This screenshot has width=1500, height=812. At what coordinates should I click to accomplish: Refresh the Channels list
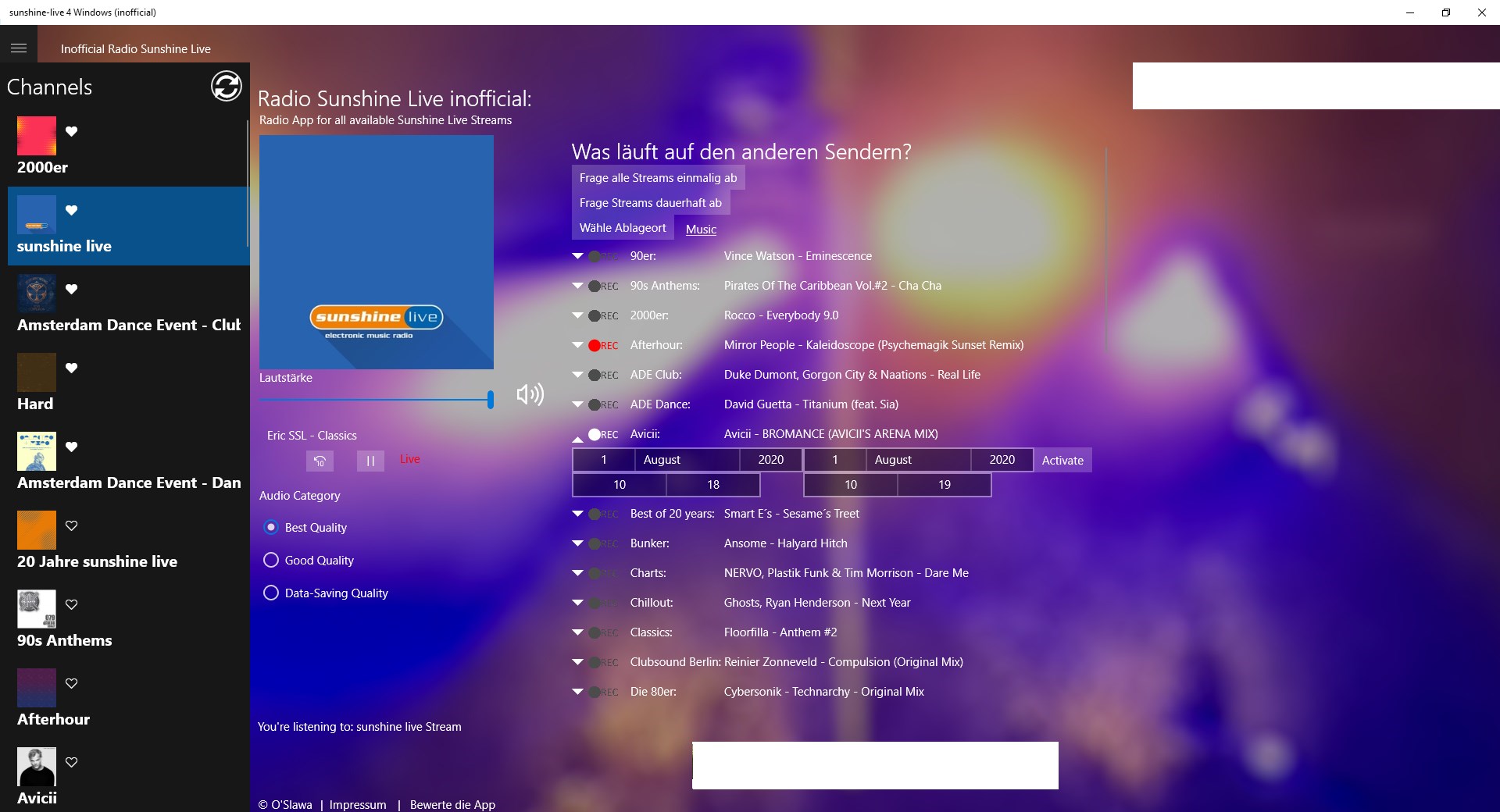tap(227, 86)
